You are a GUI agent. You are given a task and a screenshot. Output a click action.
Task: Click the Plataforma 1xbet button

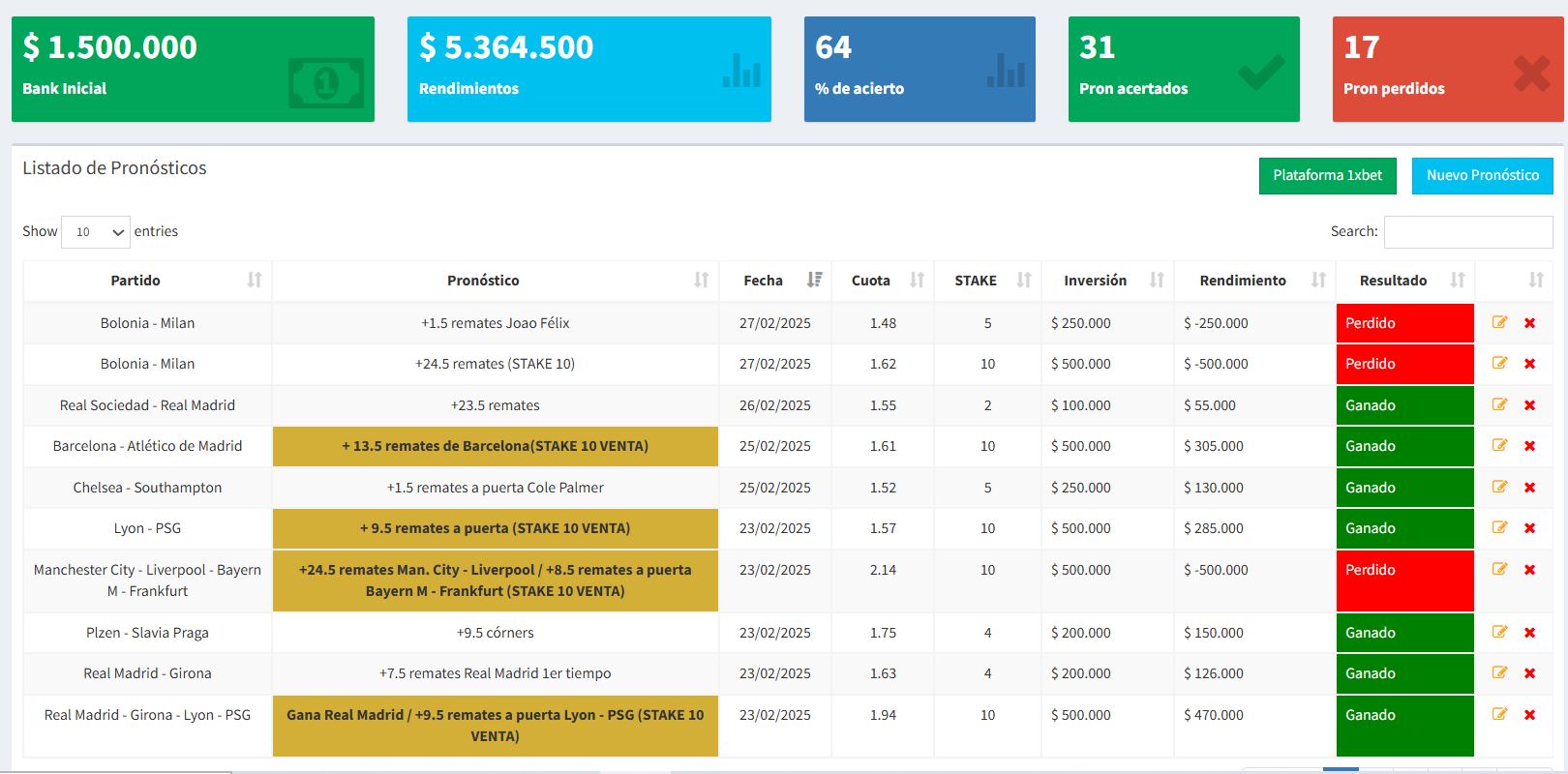click(x=1327, y=176)
